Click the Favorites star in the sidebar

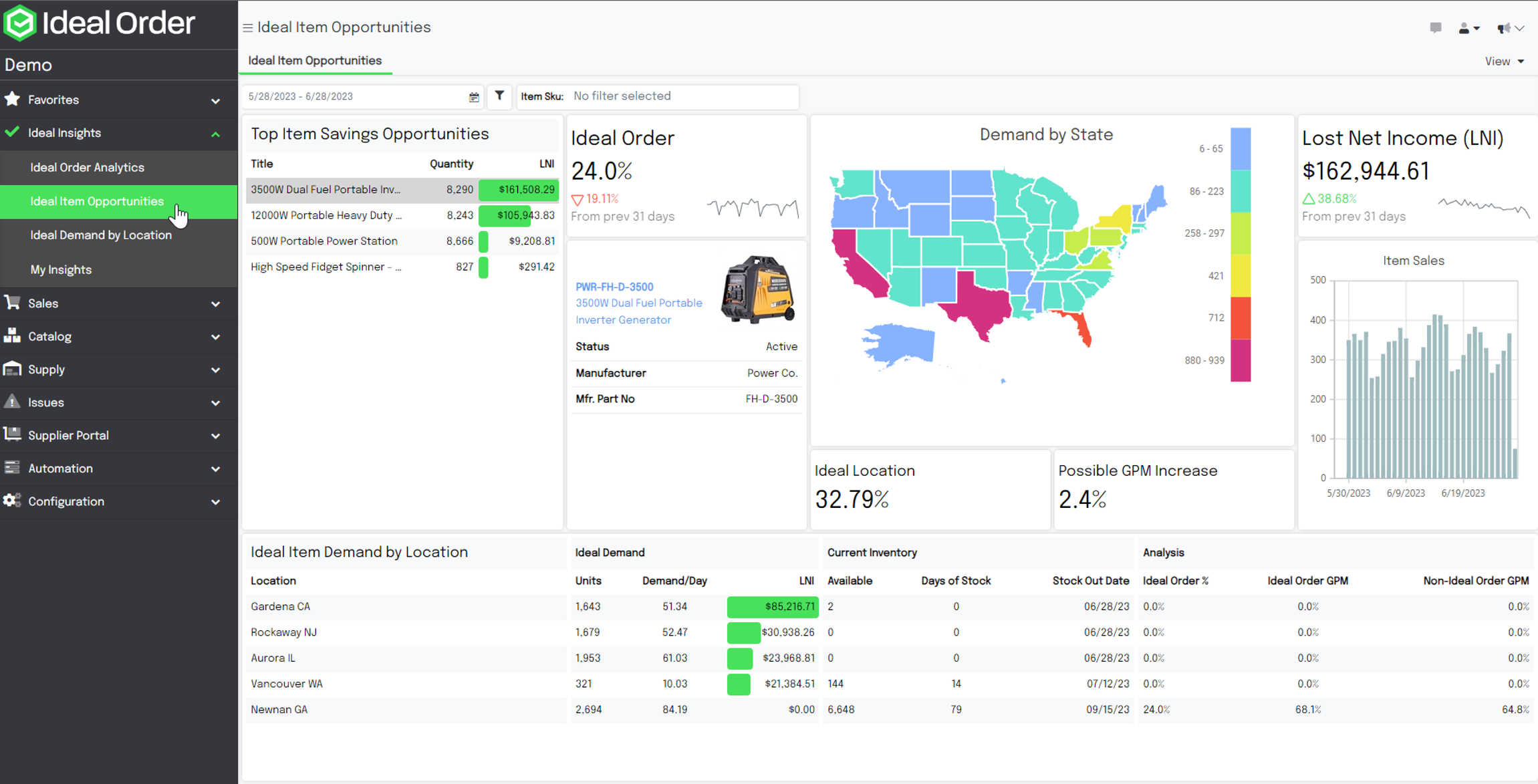pos(11,99)
